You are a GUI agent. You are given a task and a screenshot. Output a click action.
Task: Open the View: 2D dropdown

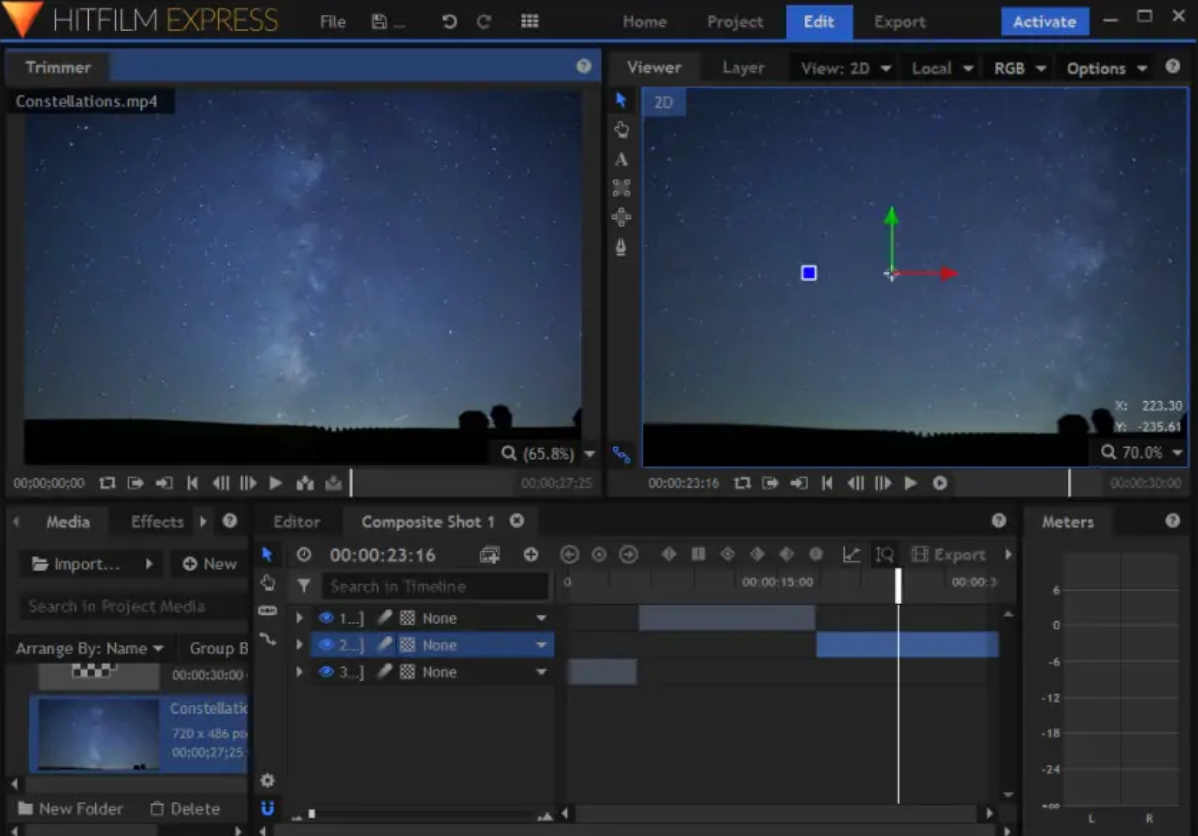[x=845, y=68]
